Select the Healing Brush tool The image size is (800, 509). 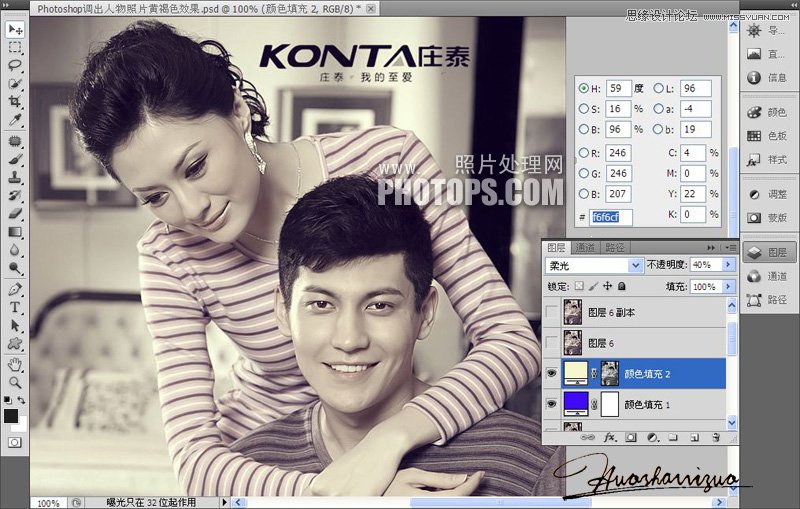click(15, 141)
